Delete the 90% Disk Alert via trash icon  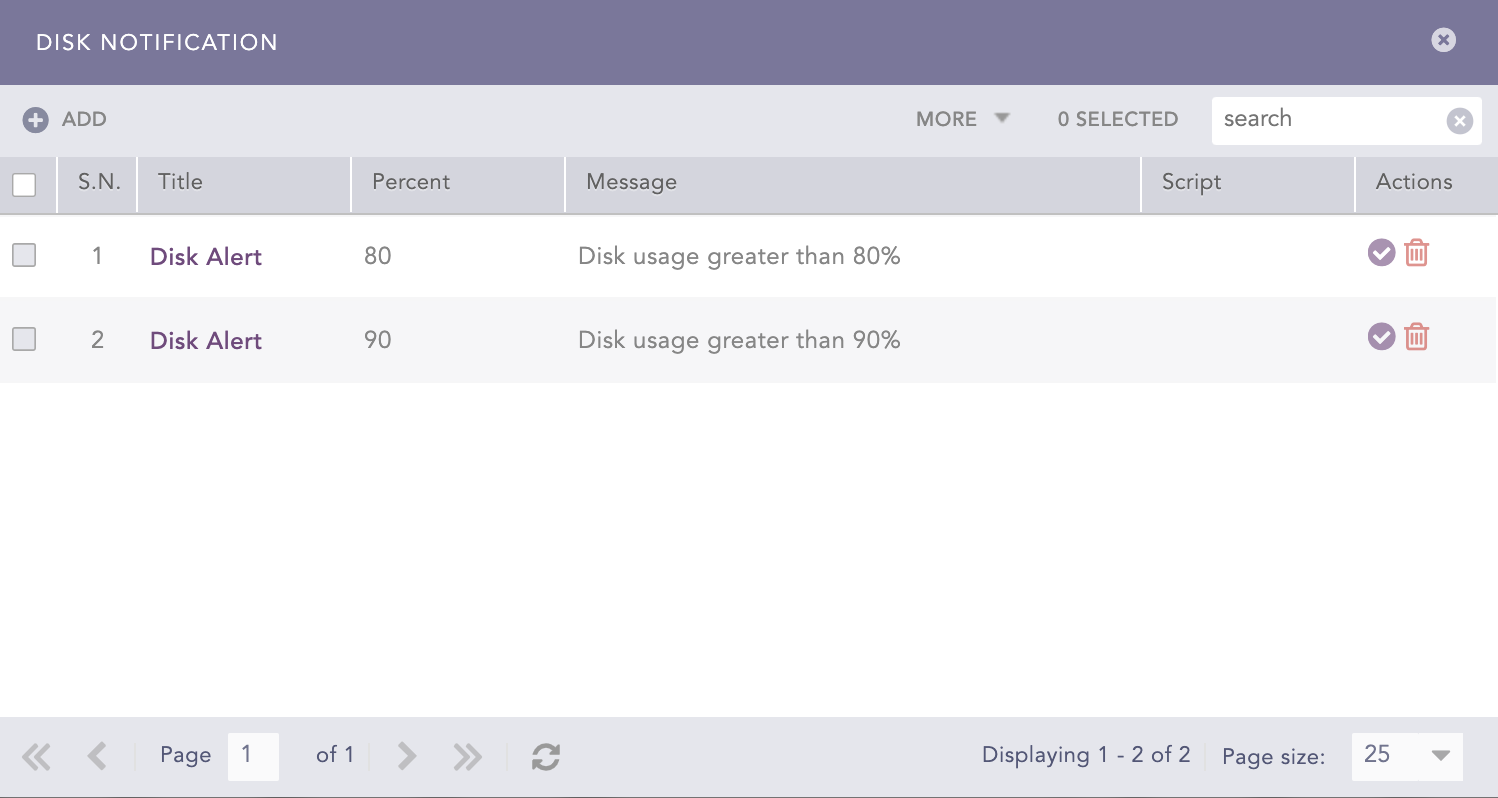1416,337
